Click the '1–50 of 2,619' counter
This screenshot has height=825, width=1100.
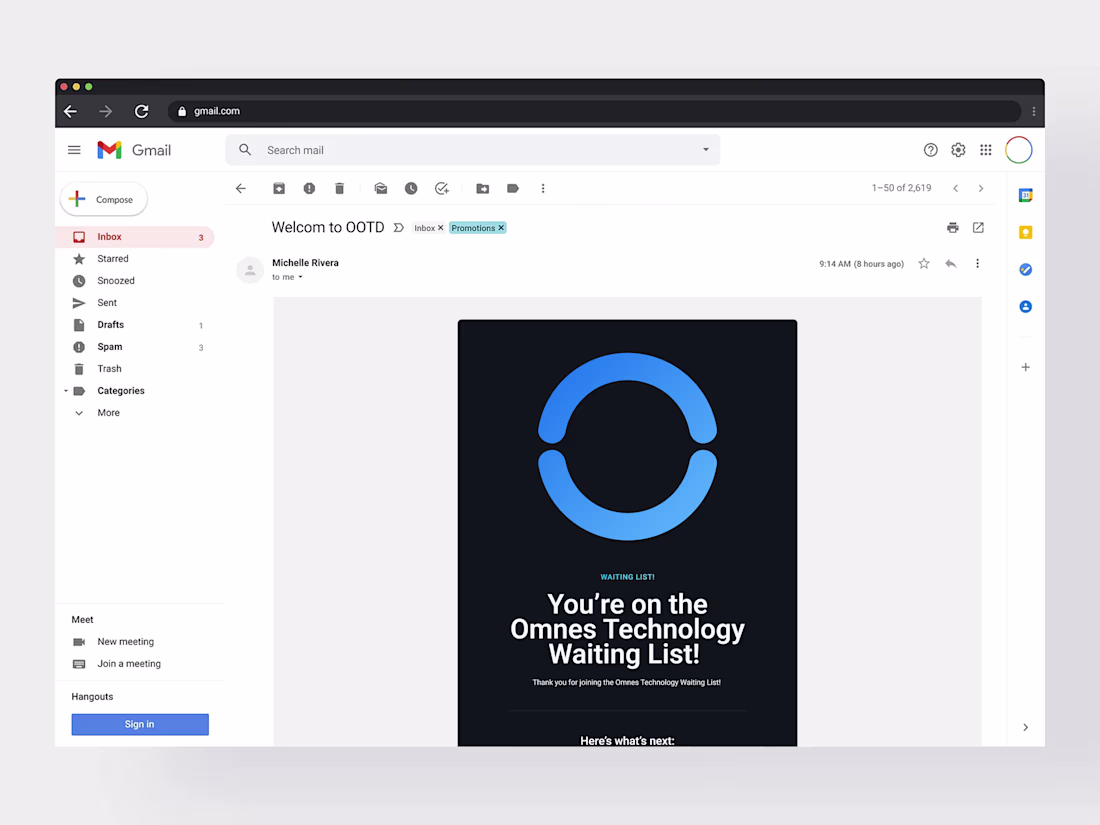coord(901,188)
